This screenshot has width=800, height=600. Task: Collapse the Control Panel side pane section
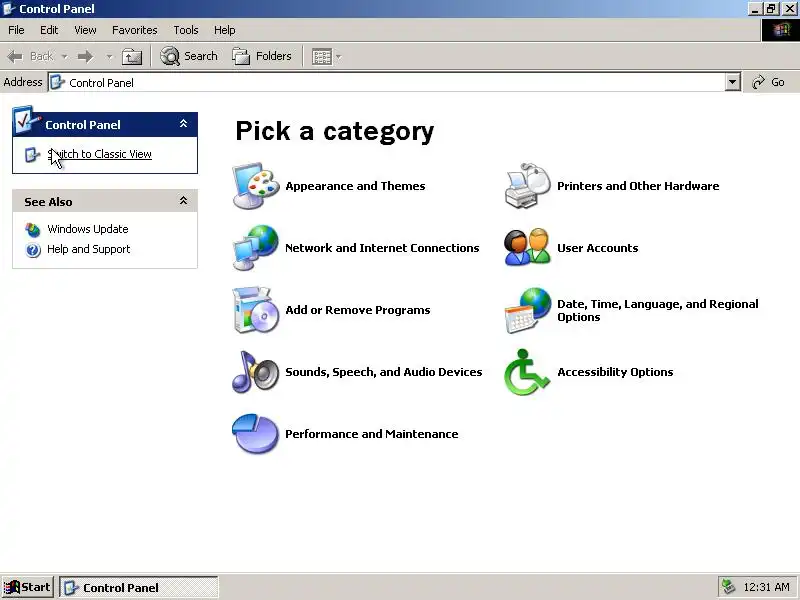183,123
